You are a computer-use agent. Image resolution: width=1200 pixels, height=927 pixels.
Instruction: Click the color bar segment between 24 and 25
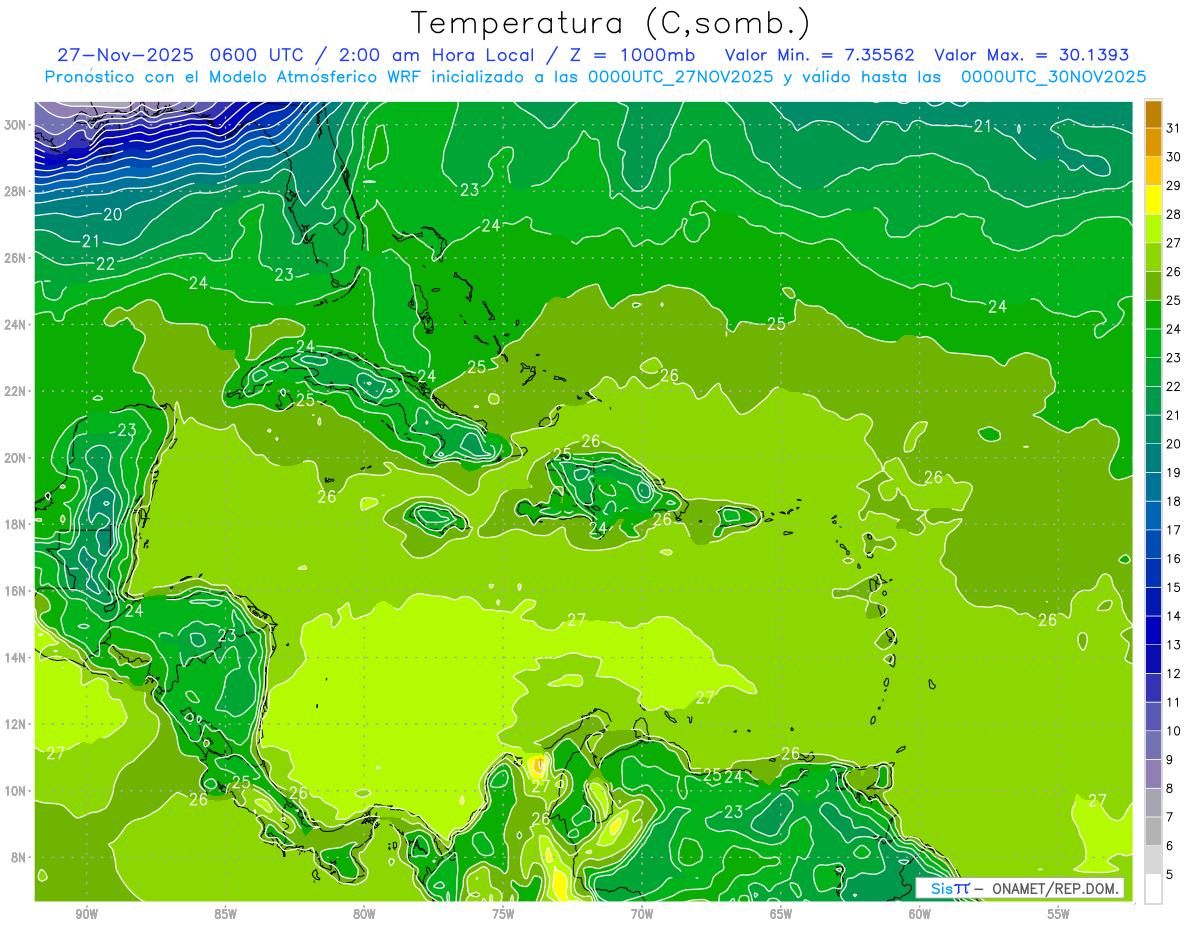[x=1153, y=314]
